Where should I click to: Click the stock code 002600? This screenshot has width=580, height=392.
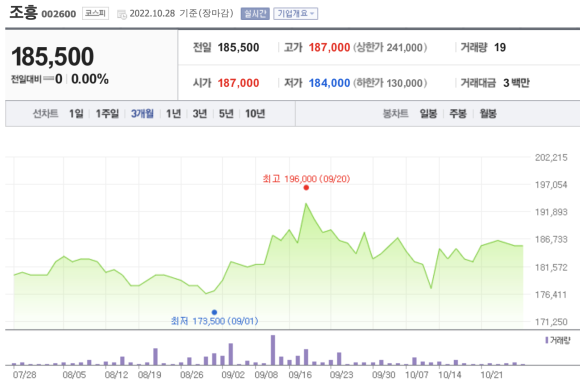(x=58, y=14)
